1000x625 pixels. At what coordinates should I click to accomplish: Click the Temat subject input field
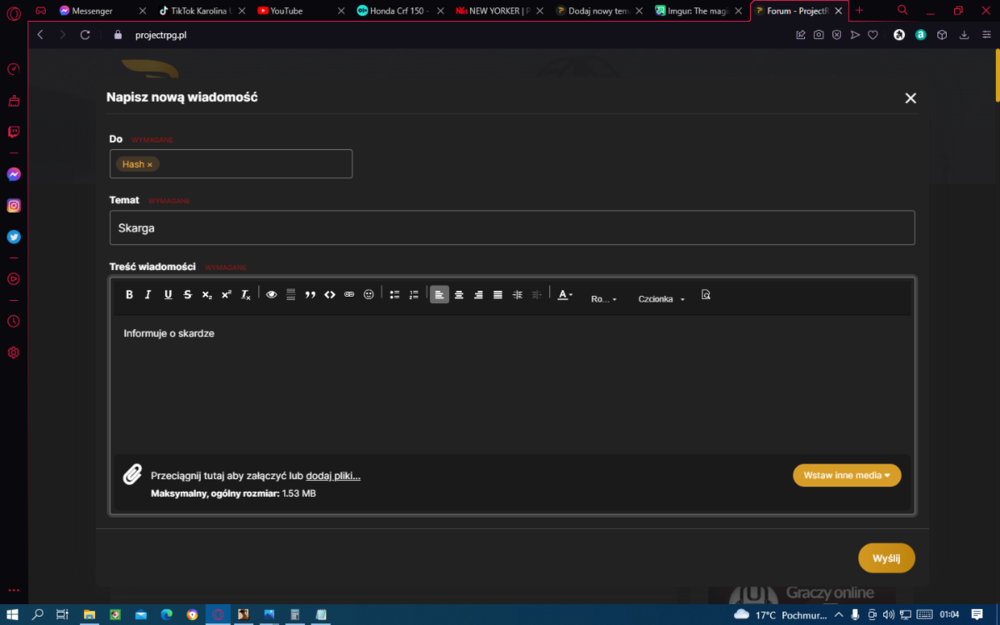pyautogui.click(x=512, y=228)
